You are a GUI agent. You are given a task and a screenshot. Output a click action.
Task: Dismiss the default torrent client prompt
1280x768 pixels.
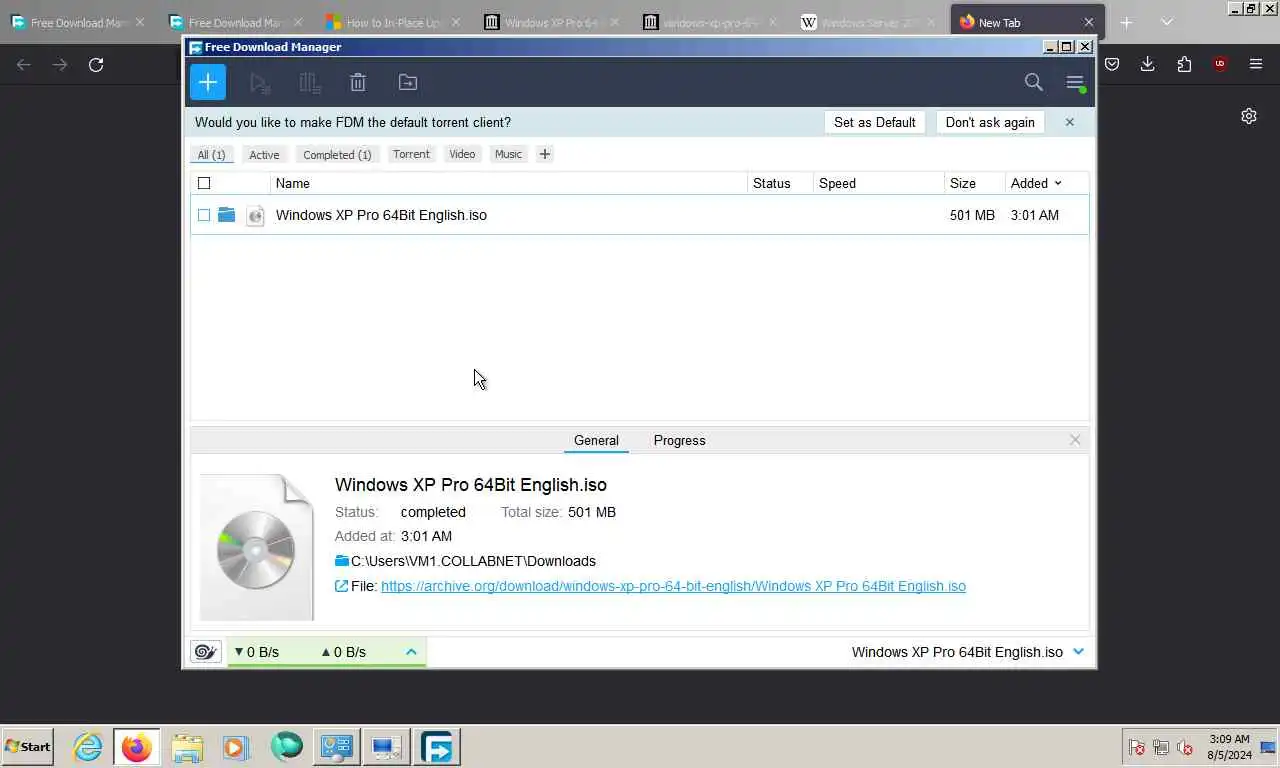pos(1070,122)
